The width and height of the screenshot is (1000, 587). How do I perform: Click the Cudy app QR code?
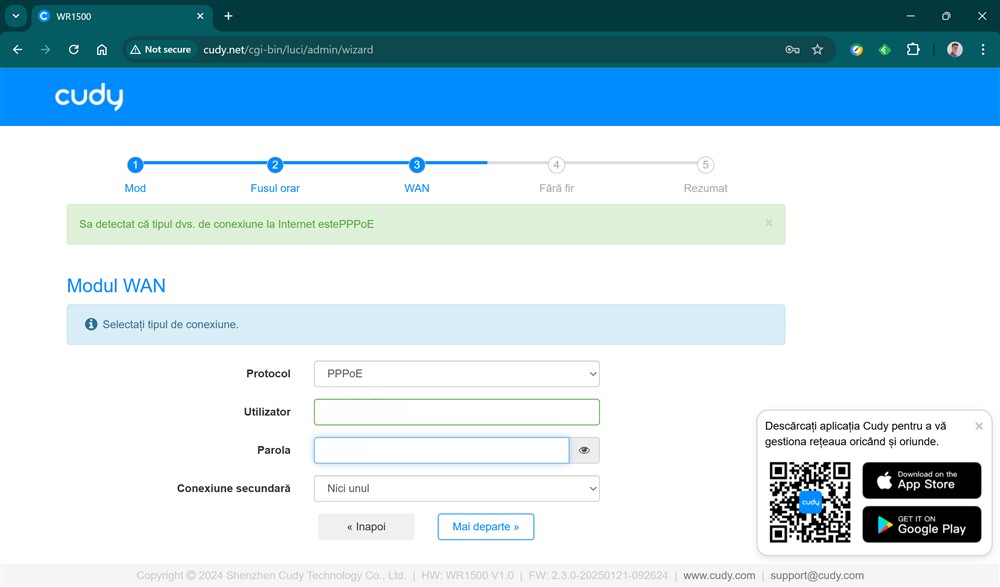click(810, 502)
